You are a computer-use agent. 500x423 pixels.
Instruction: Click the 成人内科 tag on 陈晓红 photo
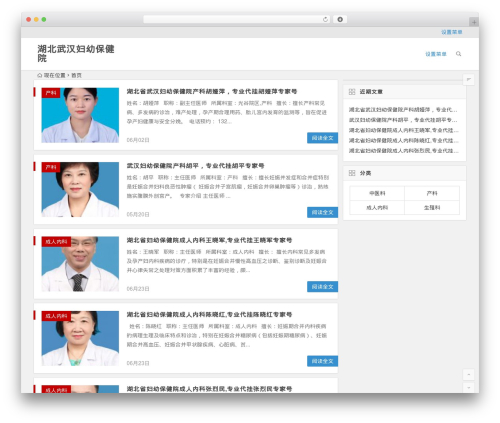pyautogui.click(x=56, y=316)
